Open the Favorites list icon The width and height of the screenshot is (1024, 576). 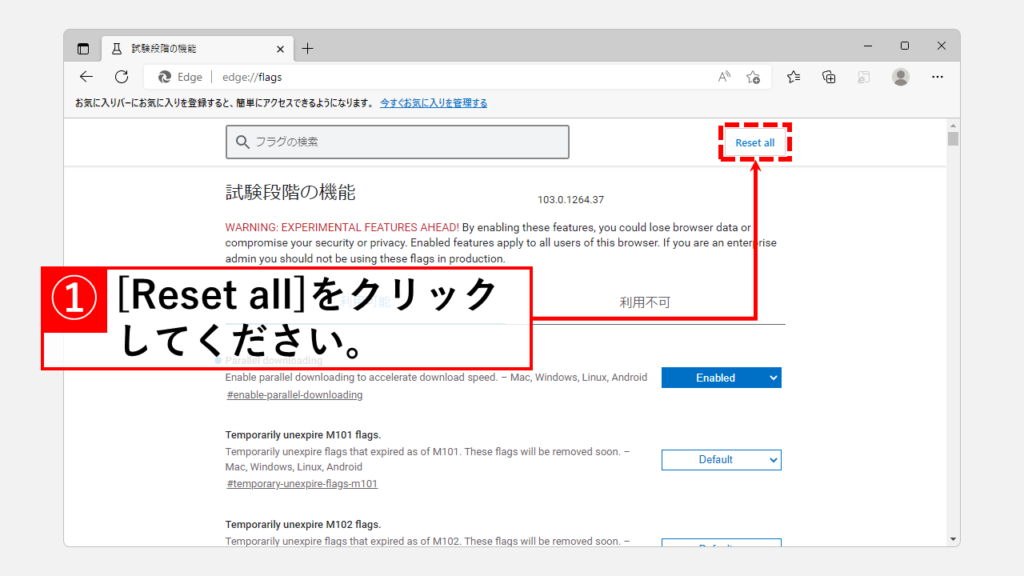[793, 77]
